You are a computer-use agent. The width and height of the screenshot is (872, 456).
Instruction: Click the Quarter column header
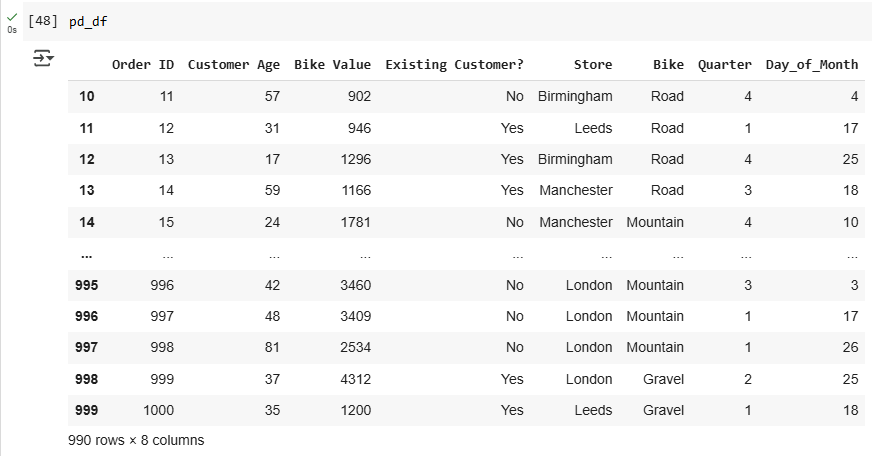click(725, 65)
